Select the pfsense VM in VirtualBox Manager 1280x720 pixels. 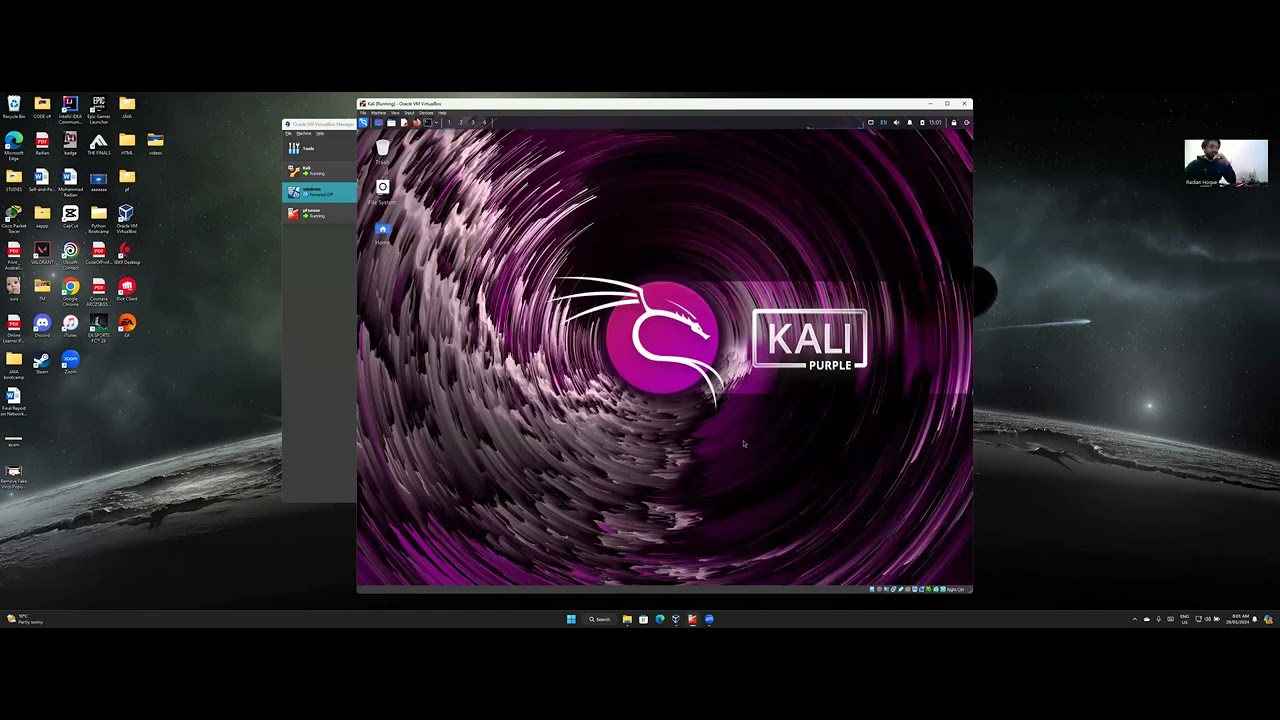pyautogui.click(x=319, y=213)
